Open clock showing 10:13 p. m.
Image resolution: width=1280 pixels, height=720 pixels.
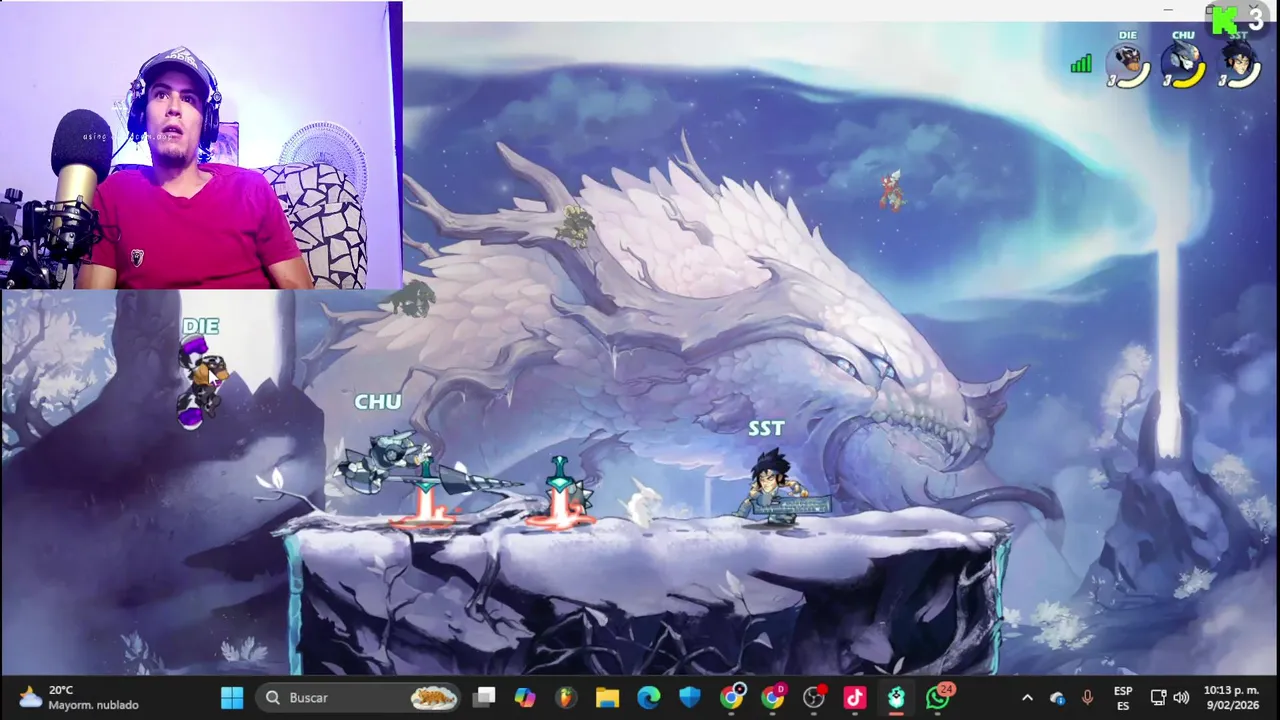[1231, 697]
